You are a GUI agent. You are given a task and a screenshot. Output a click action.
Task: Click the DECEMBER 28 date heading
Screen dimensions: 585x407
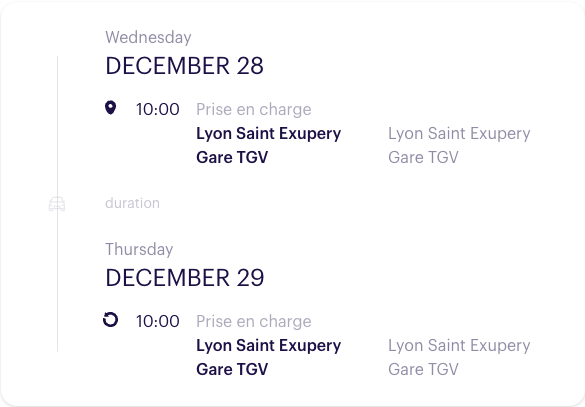[x=185, y=66]
